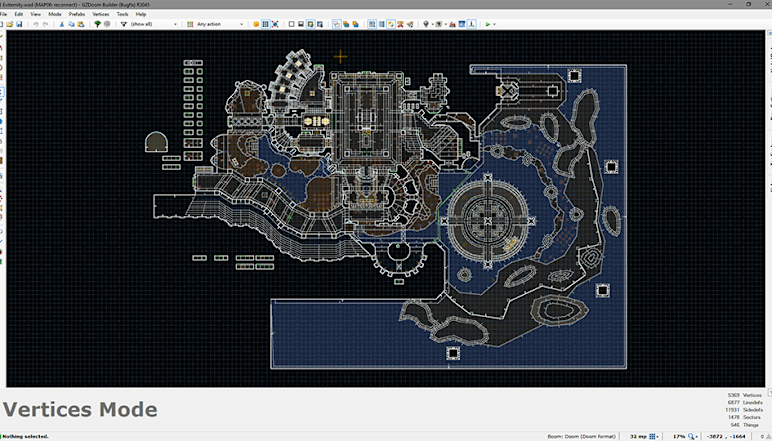Click the Undo arrow icon

tap(35, 24)
